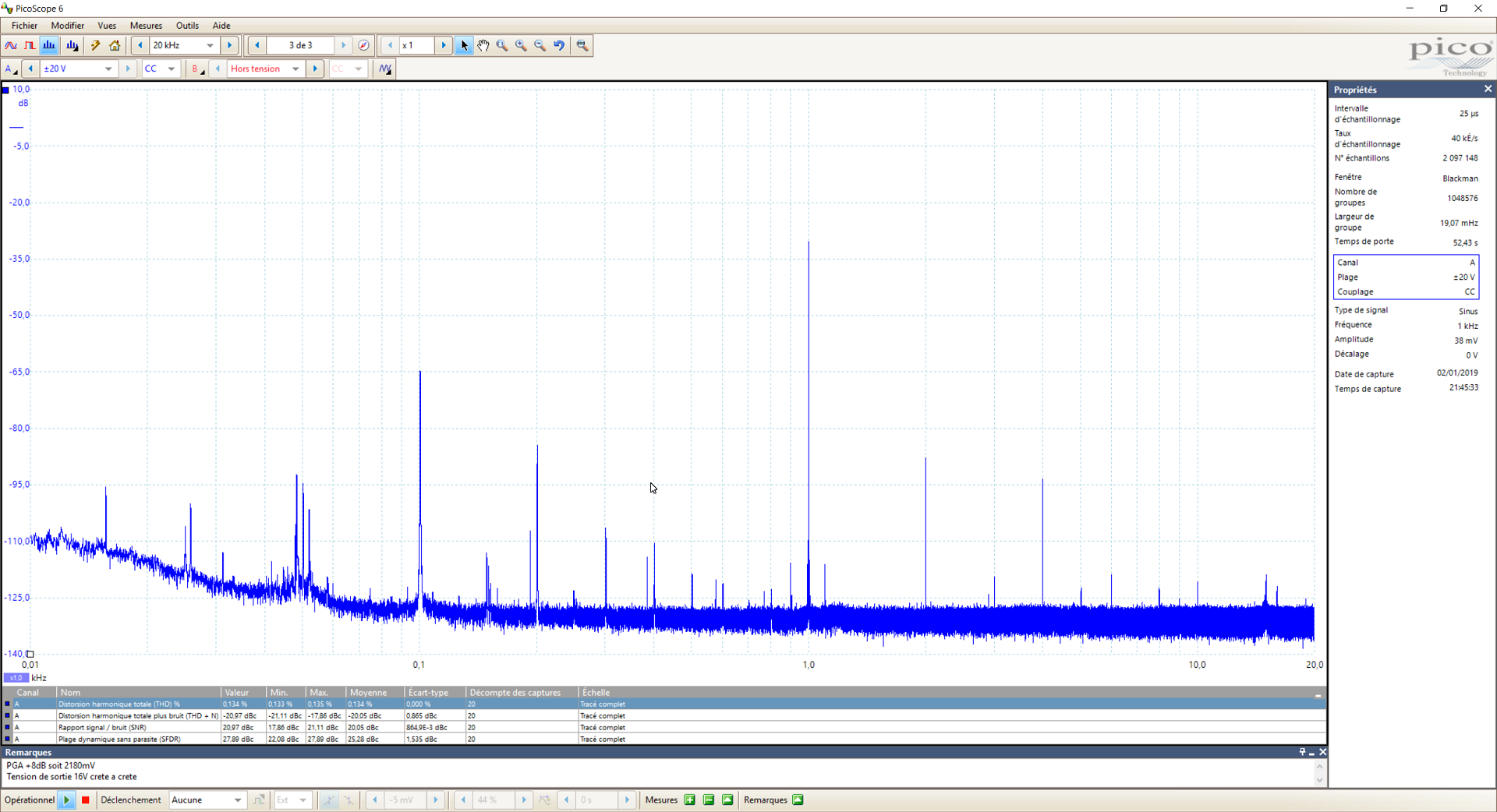Delete measurement with green minus icon
Viewport: 1497px width, 812px height.
pos(709,800)
